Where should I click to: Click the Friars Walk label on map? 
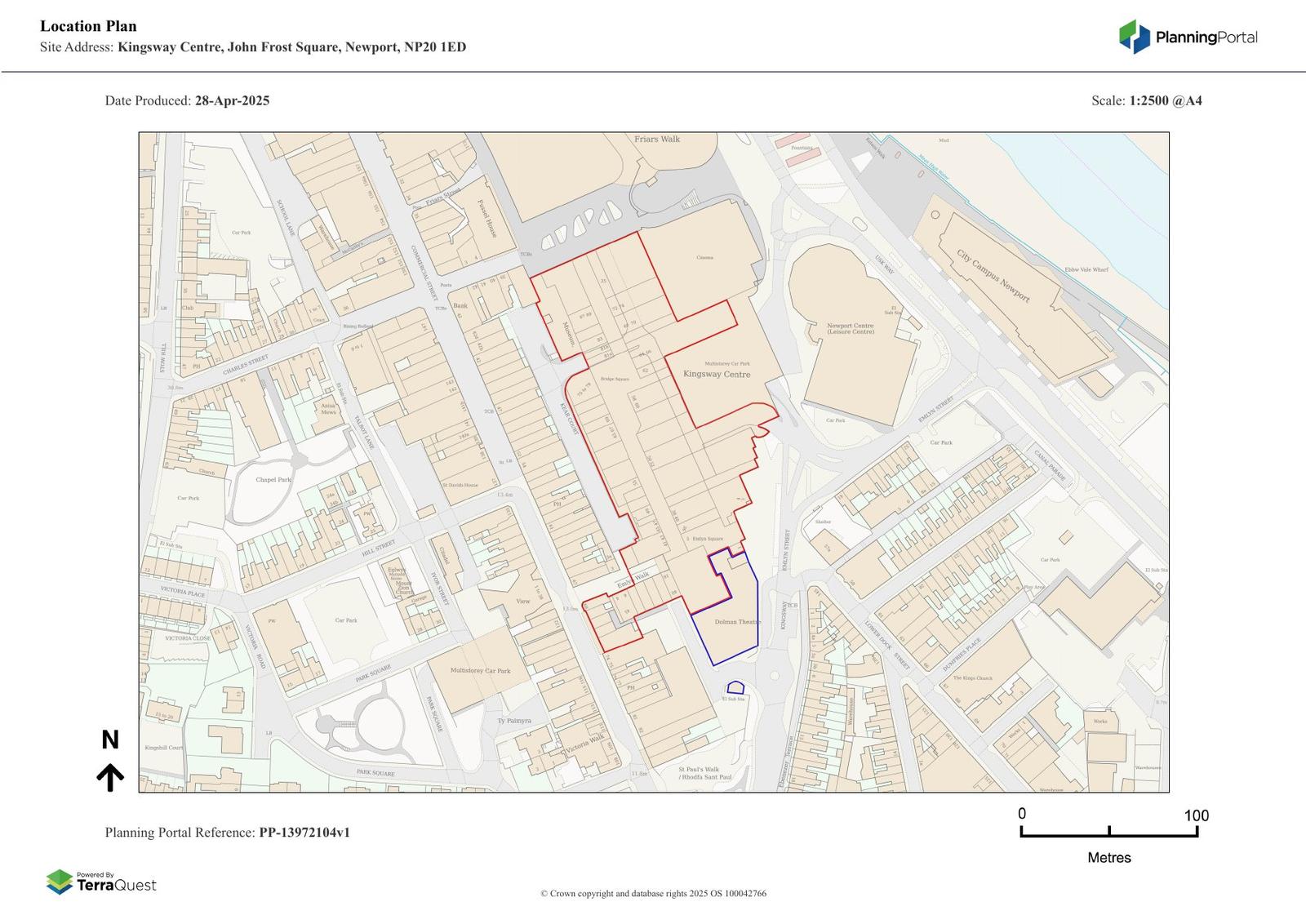point(657,140)
